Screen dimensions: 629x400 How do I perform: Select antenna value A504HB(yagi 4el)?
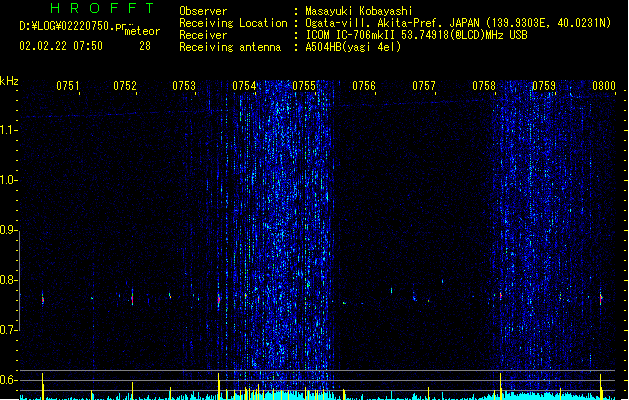(353, 47)
